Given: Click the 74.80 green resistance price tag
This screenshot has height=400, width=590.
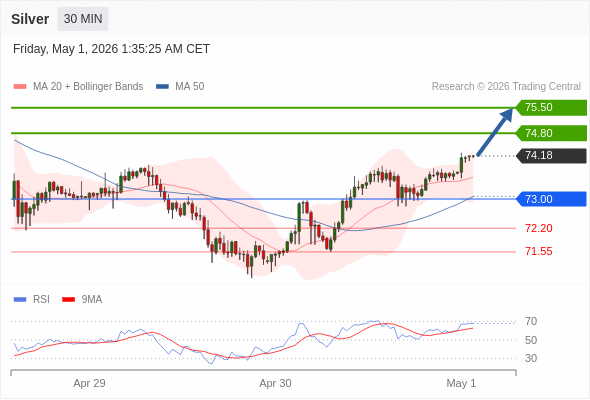Looking at the screenshot, I should [551, 133].
